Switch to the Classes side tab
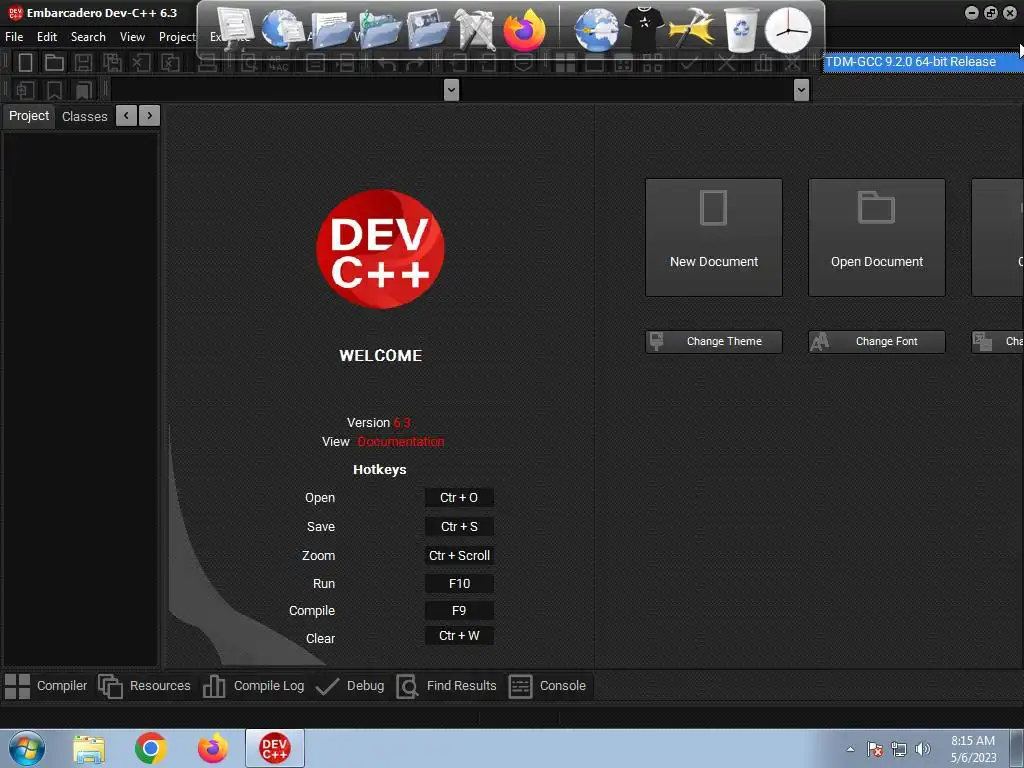This screenshot has height=768, width=1024. click(x=84, y=116)
